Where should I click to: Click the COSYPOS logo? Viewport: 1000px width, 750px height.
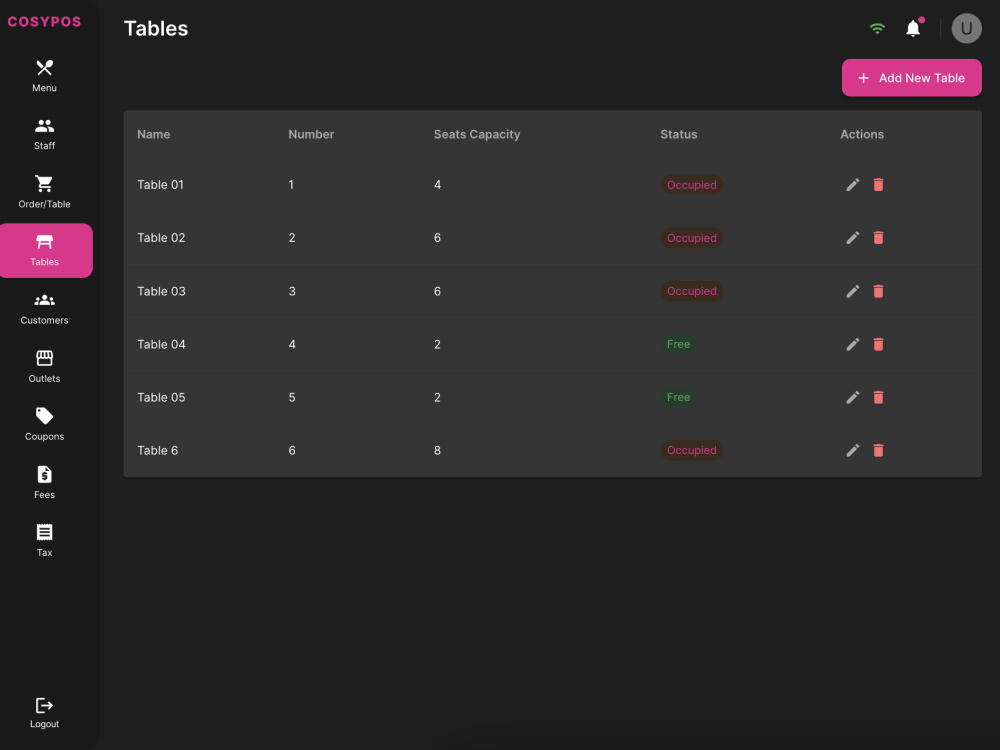(45, 22)
